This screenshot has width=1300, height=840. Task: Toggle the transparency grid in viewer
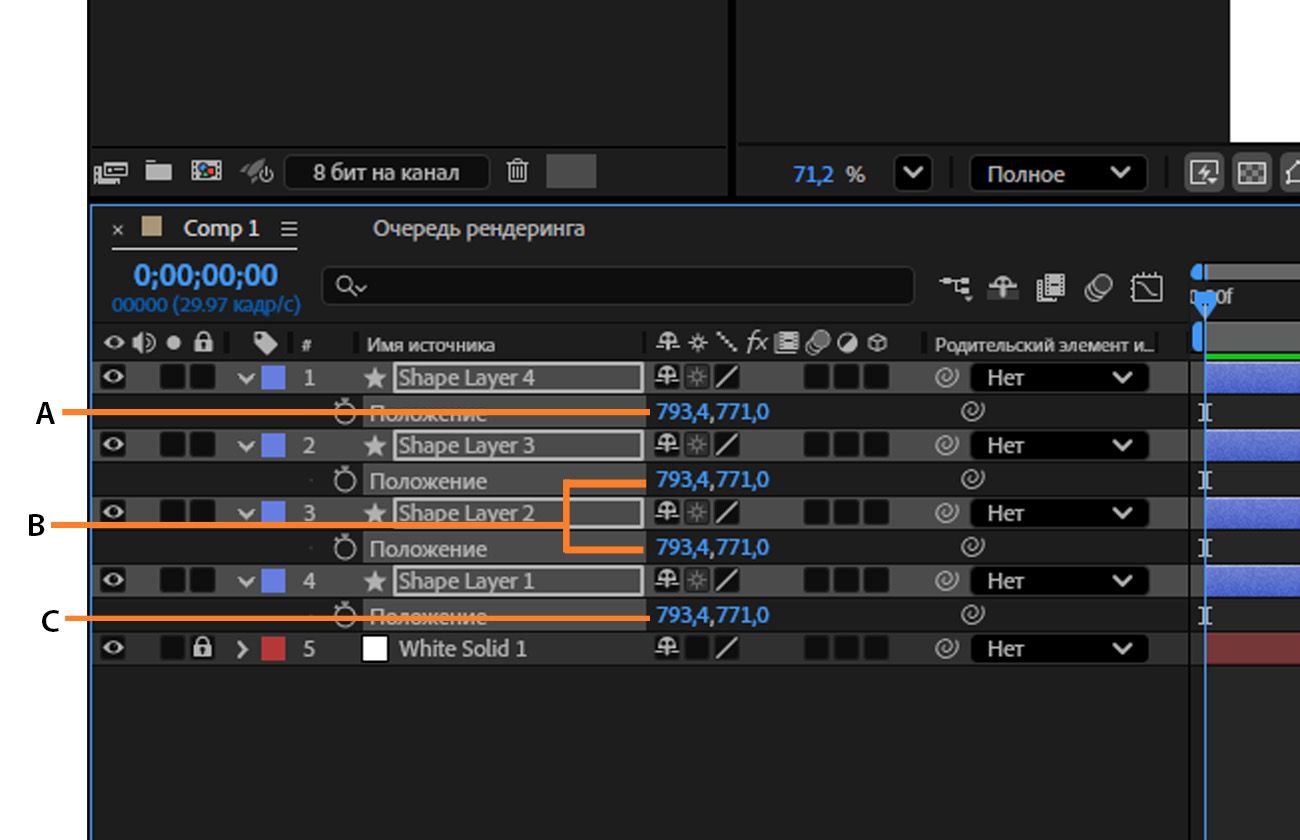click(1253, 173)
